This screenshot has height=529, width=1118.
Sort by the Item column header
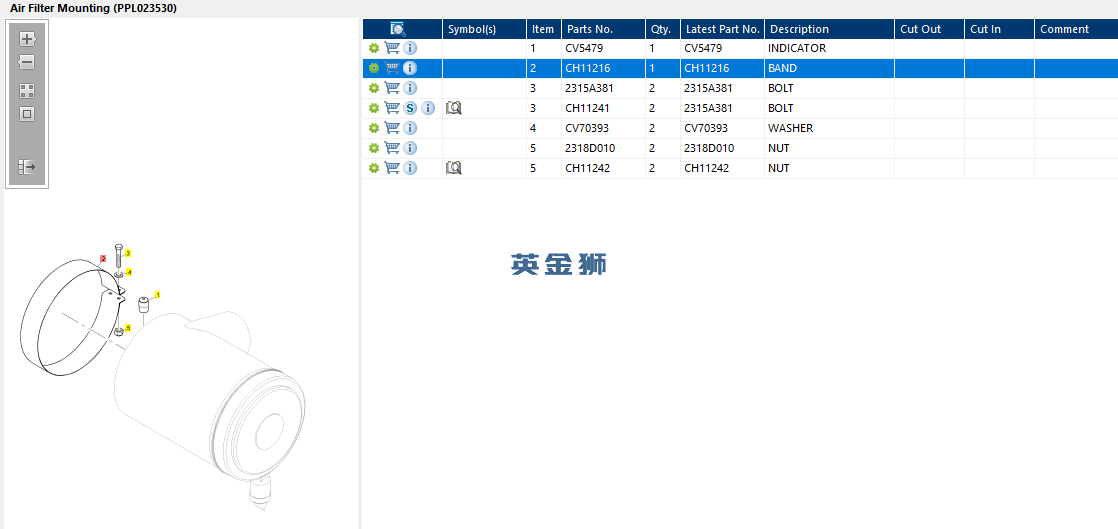(x=544, y=29)
